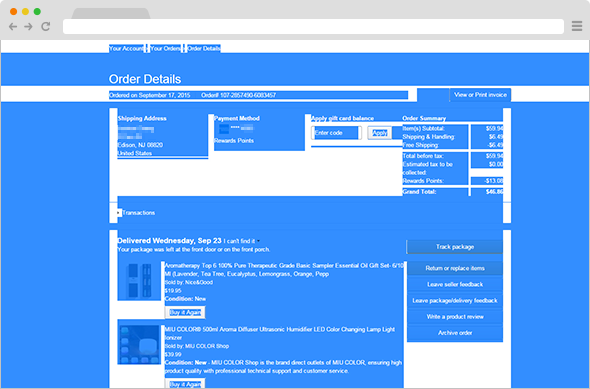The height and width of the screenshot is (389, 590).
Task: Click Leave seller feedback
Action: coord(455,284)
